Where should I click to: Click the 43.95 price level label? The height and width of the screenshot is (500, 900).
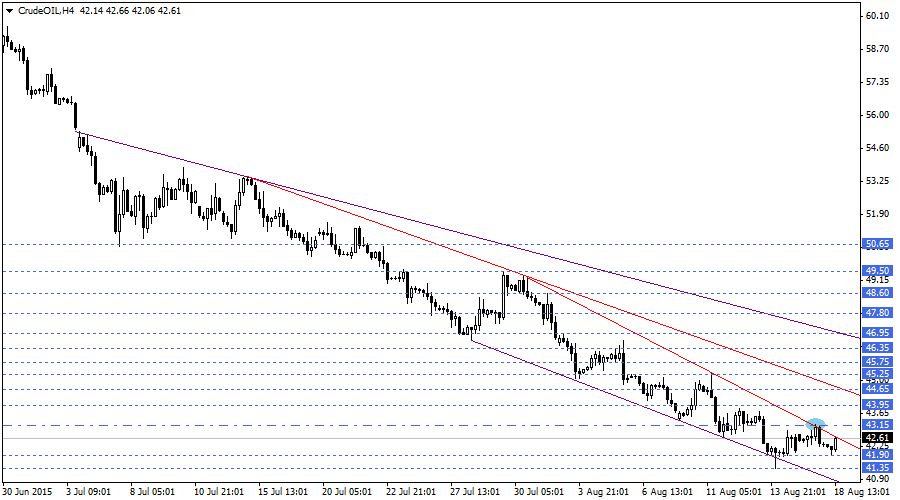point(878,404)
